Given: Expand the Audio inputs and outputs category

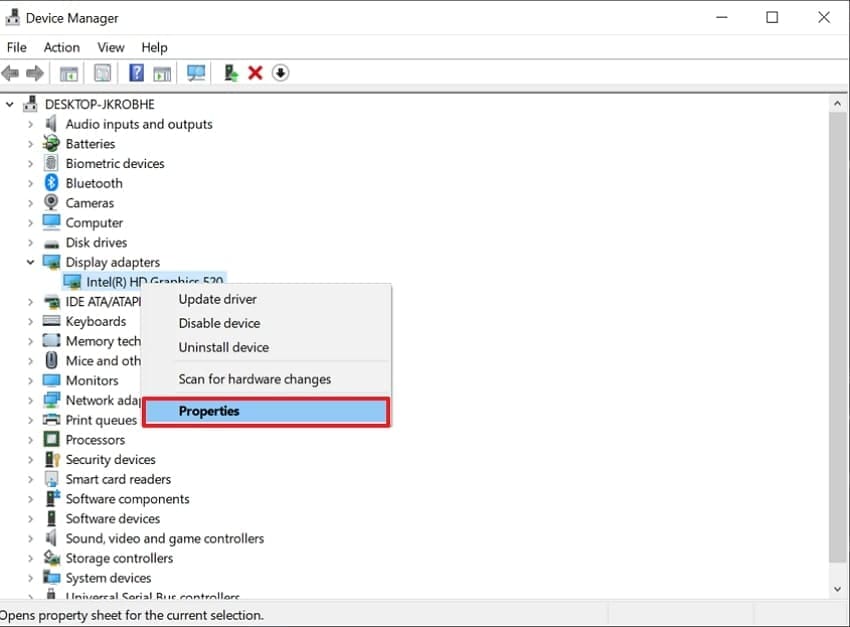Looking at the screenshot, I should click(30, 124).
